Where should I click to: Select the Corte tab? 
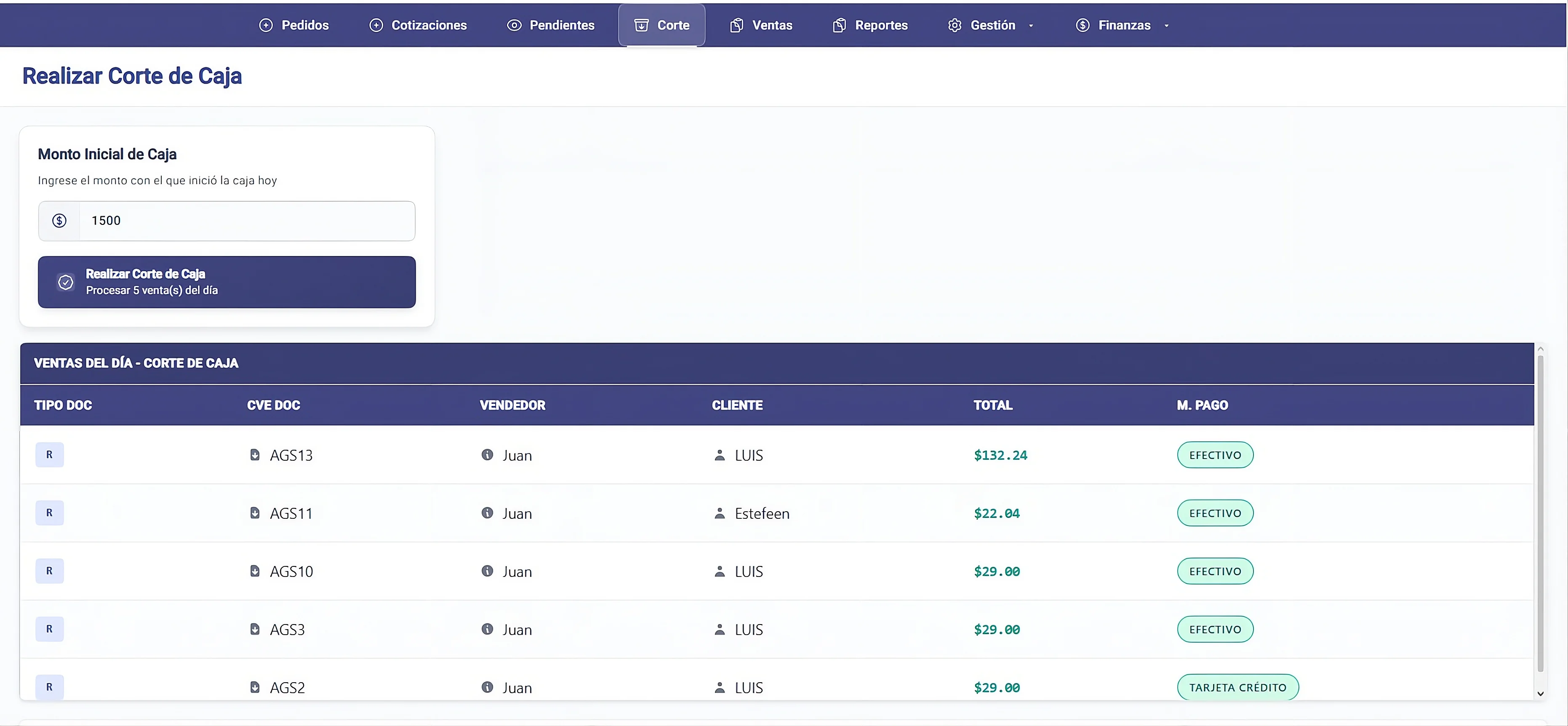[661, 25]
